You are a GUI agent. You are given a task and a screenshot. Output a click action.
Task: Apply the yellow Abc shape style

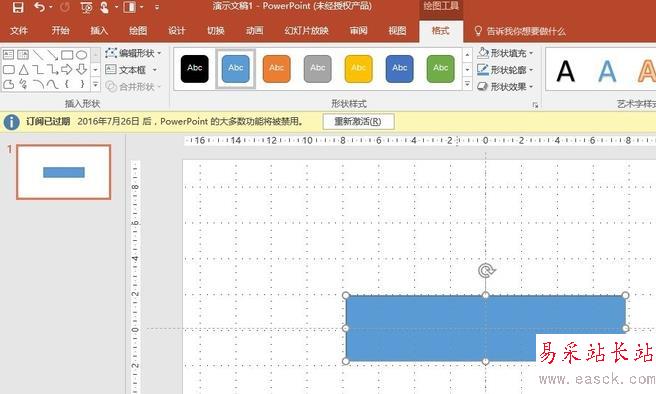(x=359, y=69)
